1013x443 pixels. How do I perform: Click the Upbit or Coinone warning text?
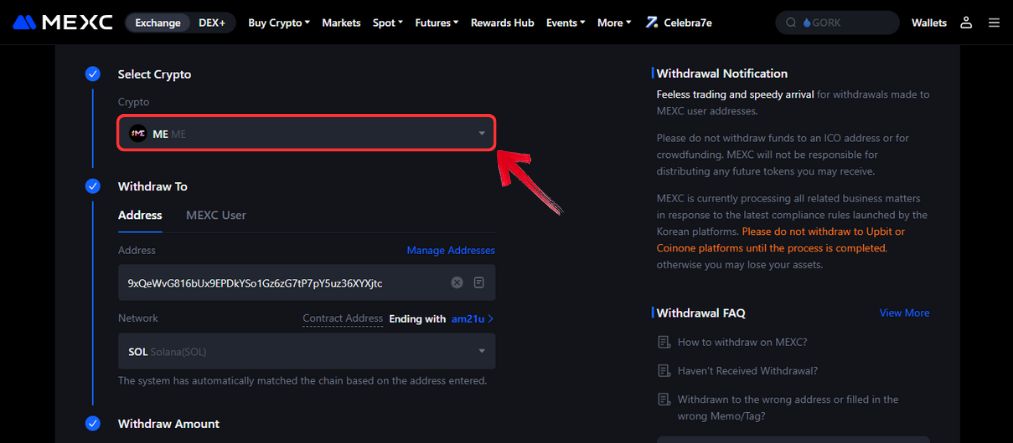tap(780, 240)
